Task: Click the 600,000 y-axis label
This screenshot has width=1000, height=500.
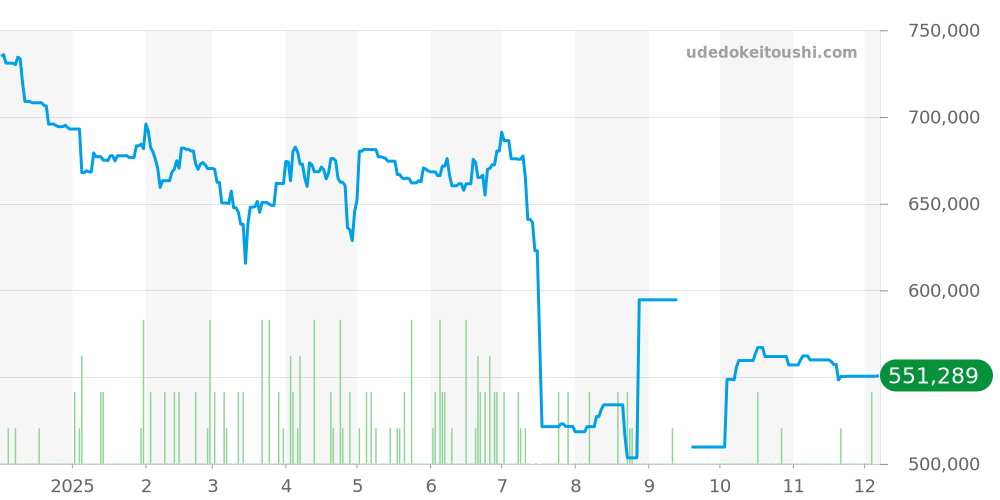Action: 943,291
